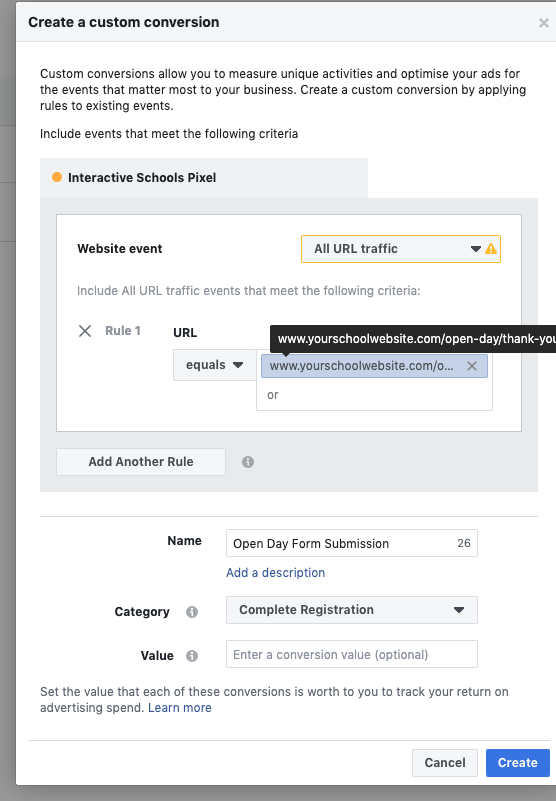
Task: Open the All URL traffic dropdown
Action: point(401,249)
